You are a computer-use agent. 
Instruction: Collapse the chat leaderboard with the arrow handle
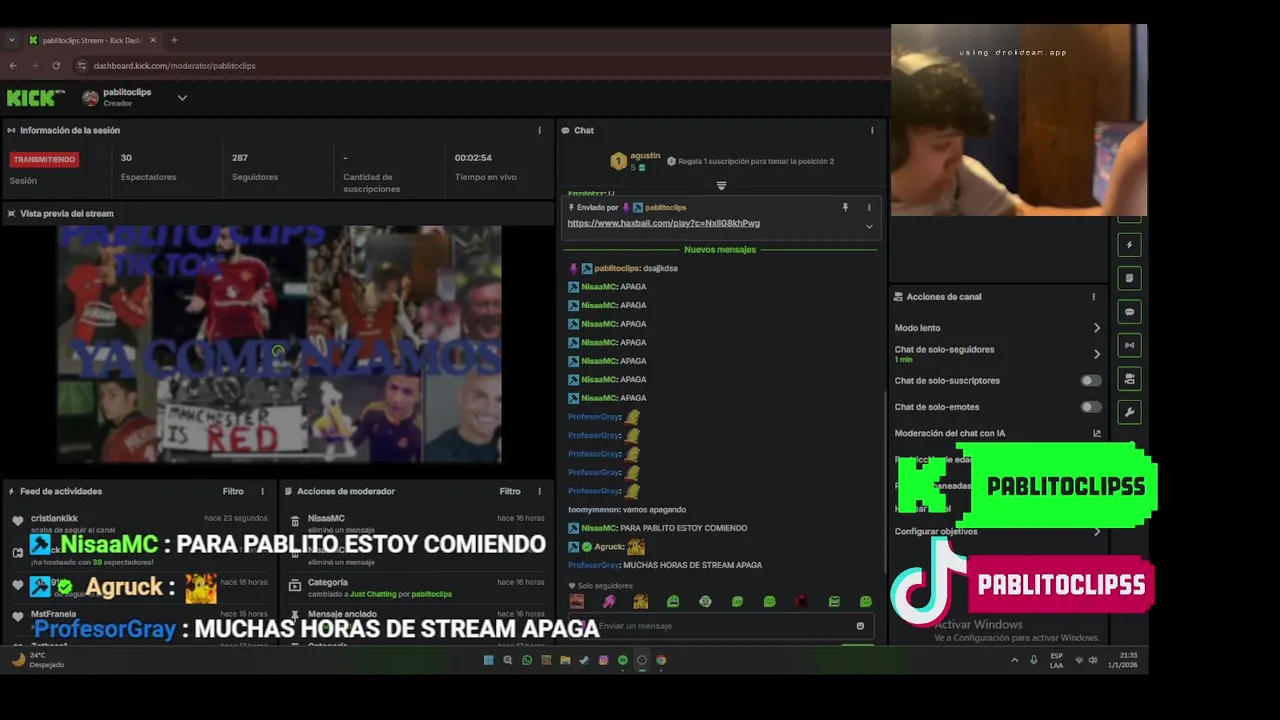pyautogui.click(x=721, y=185)
